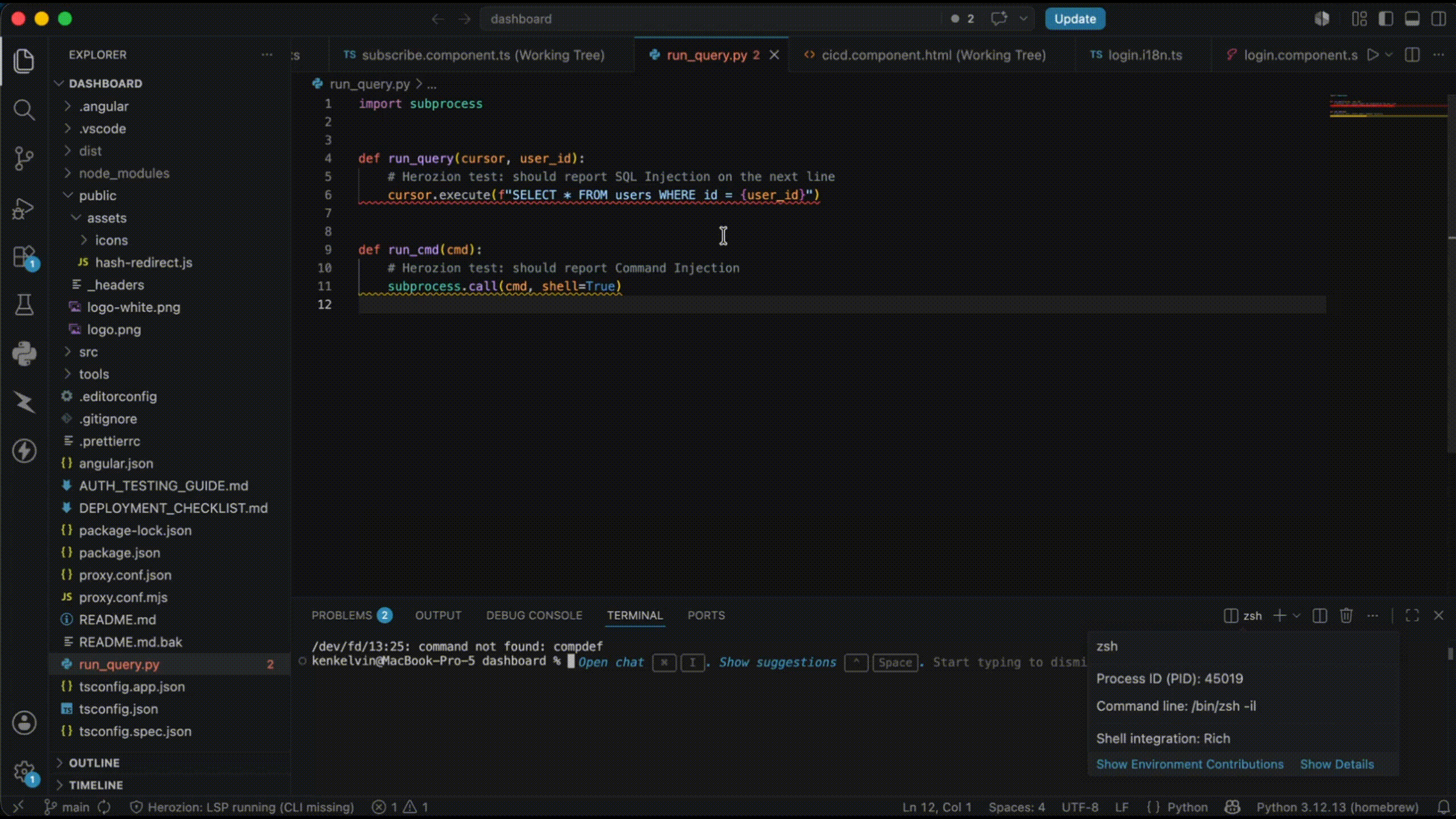Open the Explorer view in activity bar
Image resolution: width=1456 pixels, height=819 pixels.
pyautogui.click(x=24, y=61)
